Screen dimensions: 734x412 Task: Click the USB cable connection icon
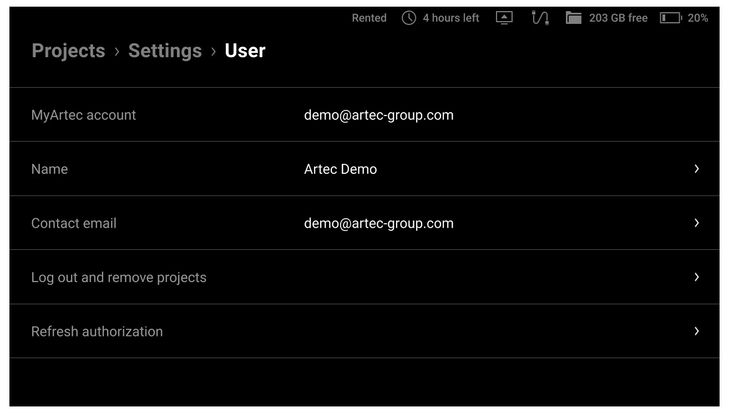(x=540, y=18)
